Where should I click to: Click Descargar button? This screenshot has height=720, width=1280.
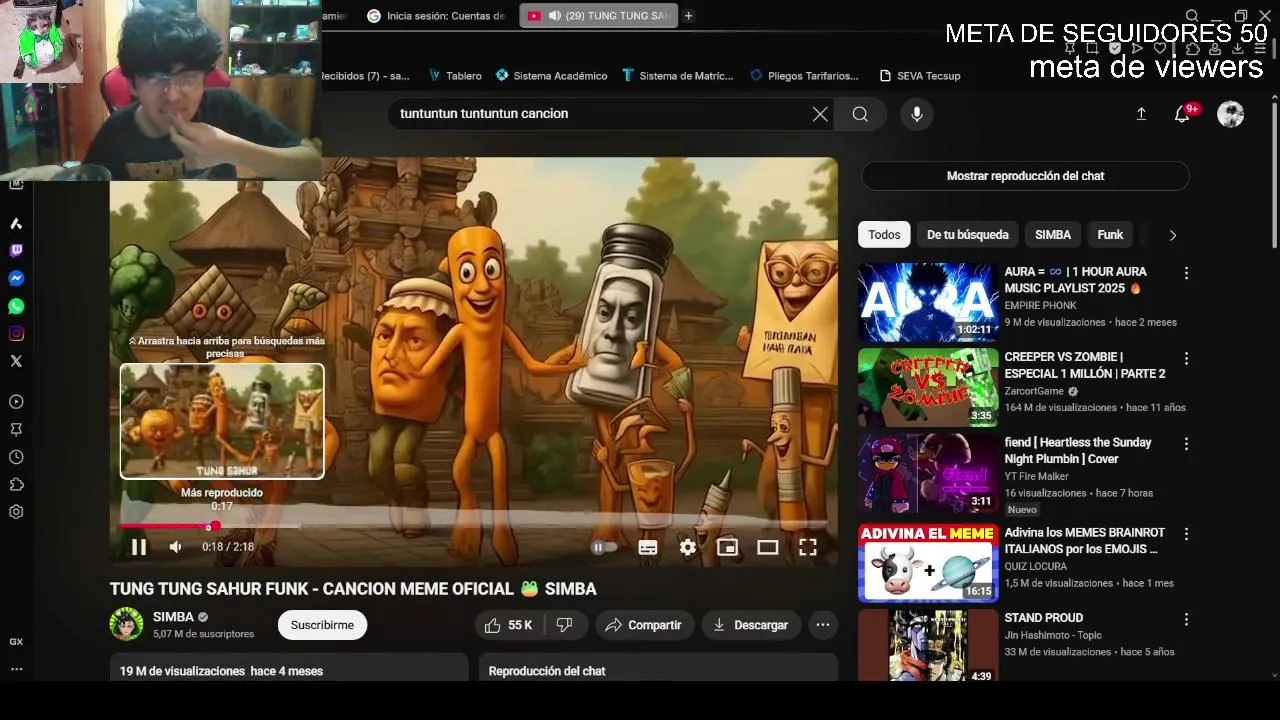point(751,625)
